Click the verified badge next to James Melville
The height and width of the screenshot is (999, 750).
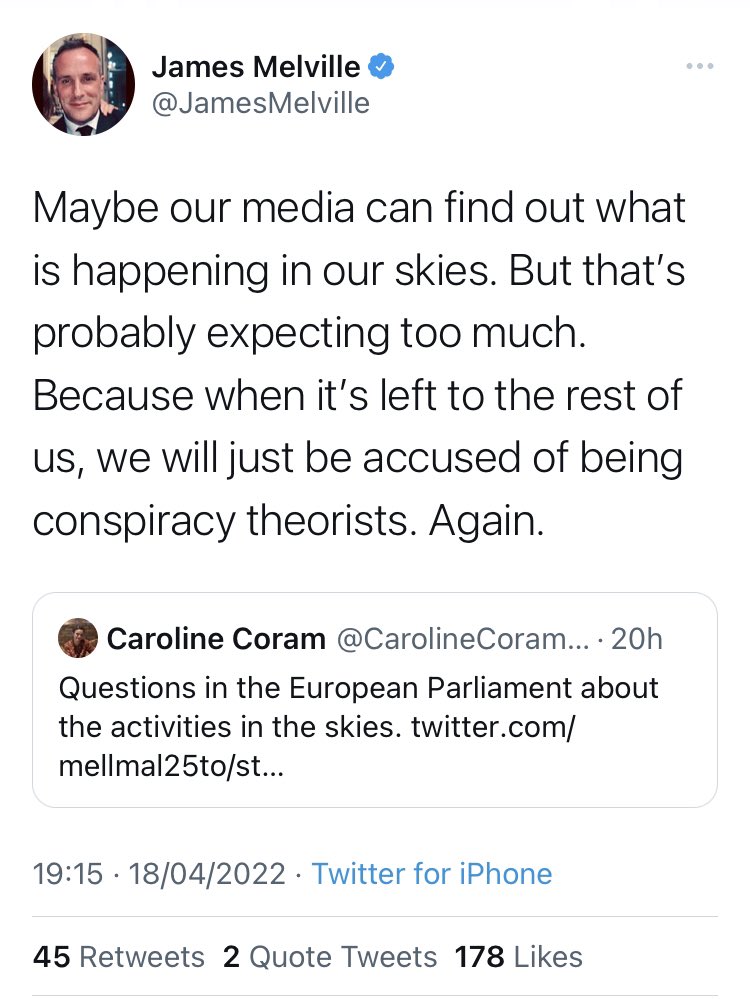point(380,65)
